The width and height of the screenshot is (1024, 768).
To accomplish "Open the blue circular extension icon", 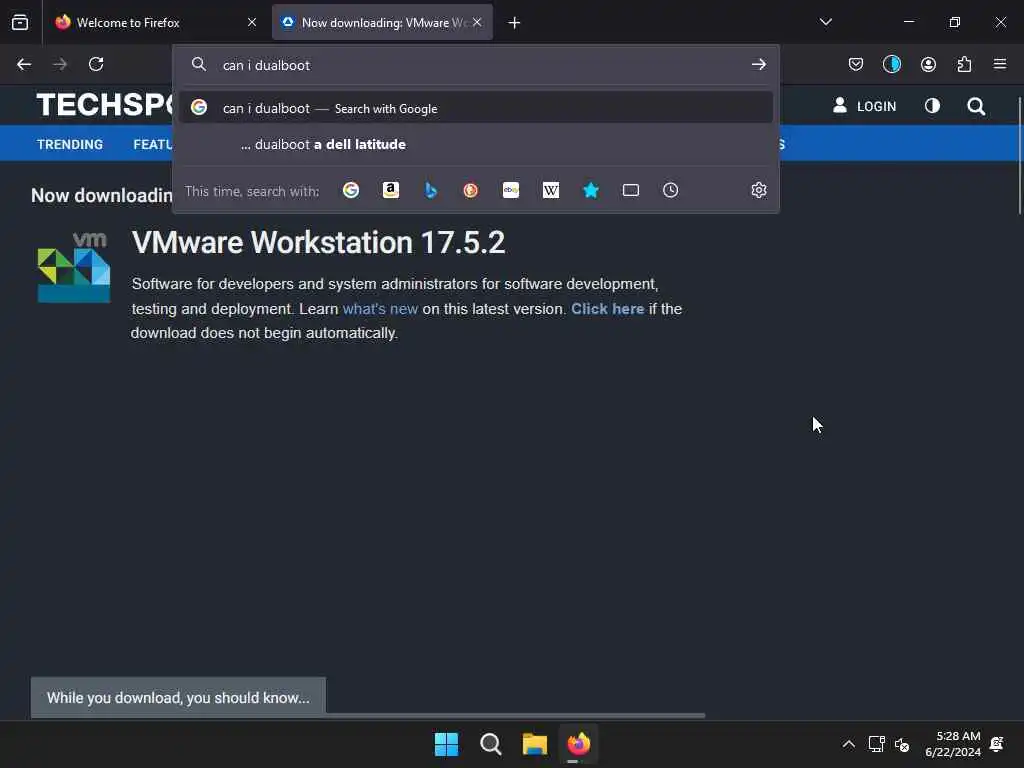I will 891,64.
